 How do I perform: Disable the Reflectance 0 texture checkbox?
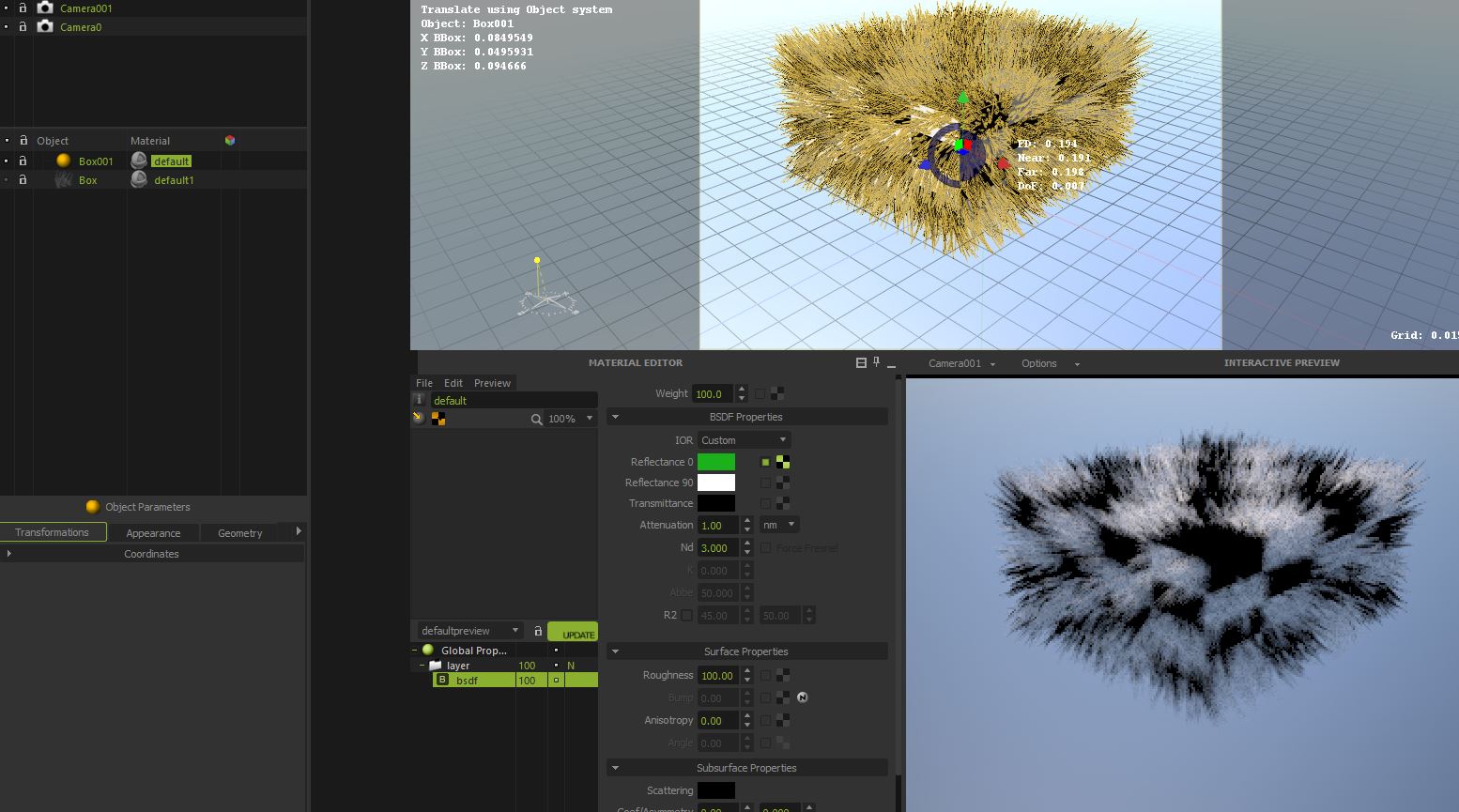click(765, 462)
